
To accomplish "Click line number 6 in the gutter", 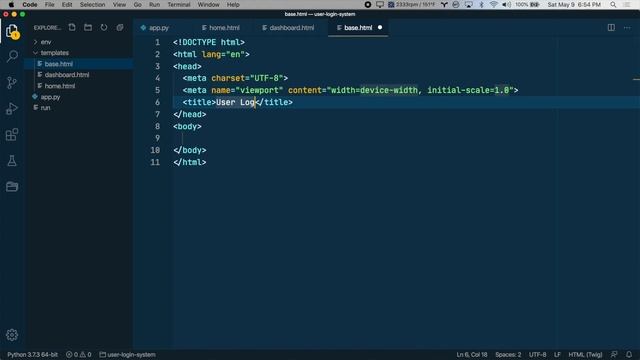I will (x=157, y=102).
